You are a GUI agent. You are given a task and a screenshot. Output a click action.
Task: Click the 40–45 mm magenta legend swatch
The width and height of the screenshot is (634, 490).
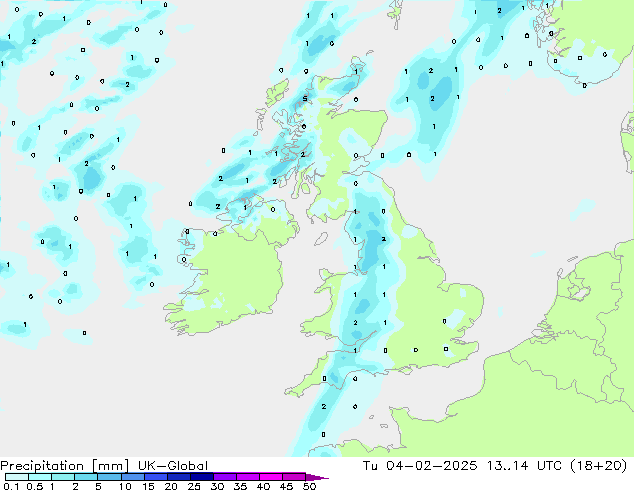(x=271, y=477)
